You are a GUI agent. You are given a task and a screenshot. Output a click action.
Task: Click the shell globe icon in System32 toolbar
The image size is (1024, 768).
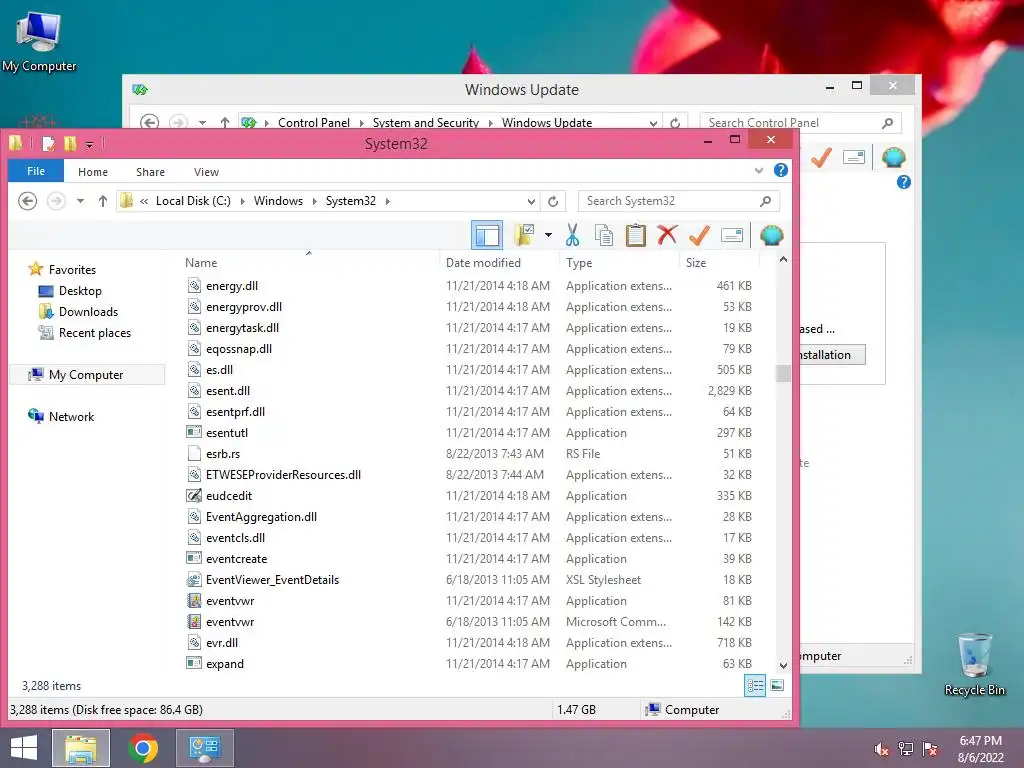[x=771, y=235]
